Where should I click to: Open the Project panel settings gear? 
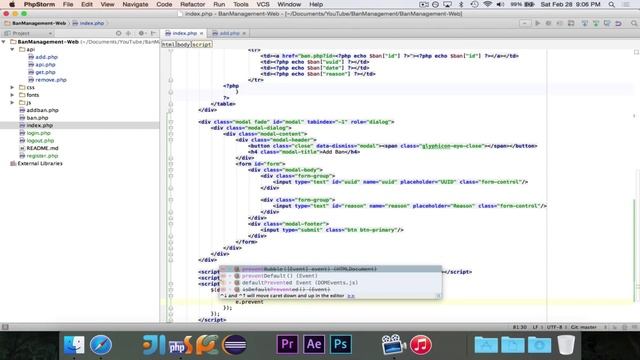coord(141,33)
